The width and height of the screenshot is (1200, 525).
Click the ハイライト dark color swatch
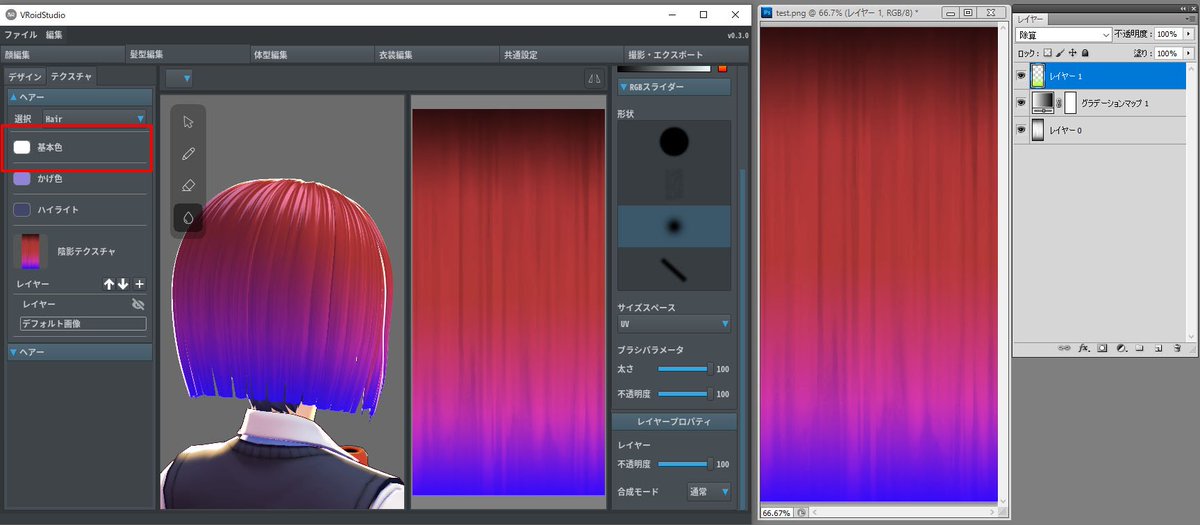coord(22,210)
